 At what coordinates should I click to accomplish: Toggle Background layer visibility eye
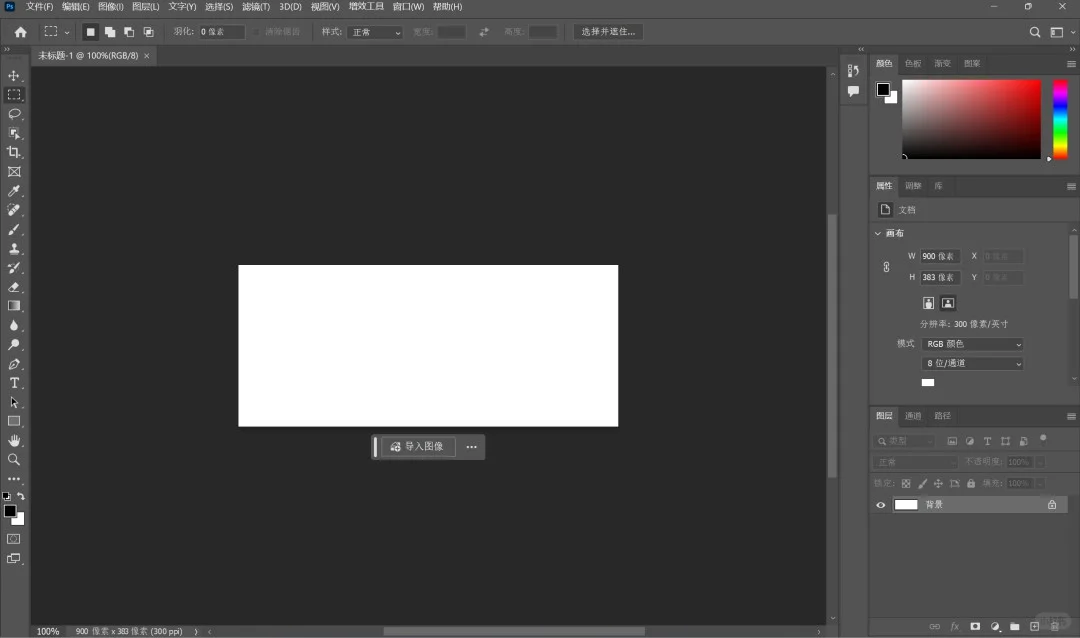click(880, 505)
